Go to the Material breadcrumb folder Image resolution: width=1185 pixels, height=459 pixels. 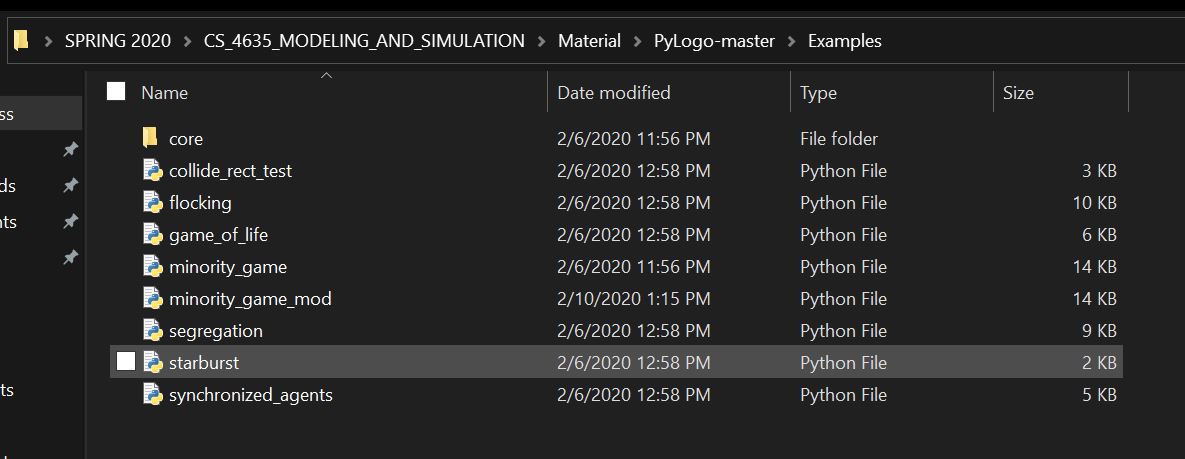tap(589, 41)
